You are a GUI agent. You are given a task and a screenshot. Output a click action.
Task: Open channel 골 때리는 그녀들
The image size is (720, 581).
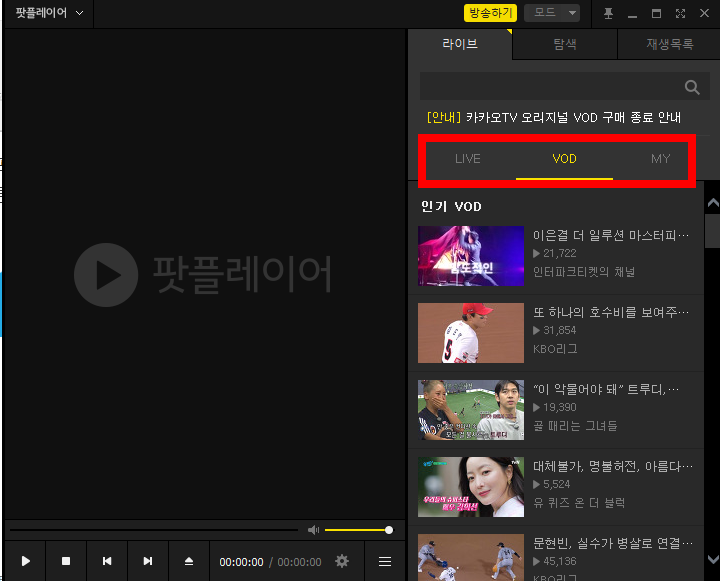575,426
